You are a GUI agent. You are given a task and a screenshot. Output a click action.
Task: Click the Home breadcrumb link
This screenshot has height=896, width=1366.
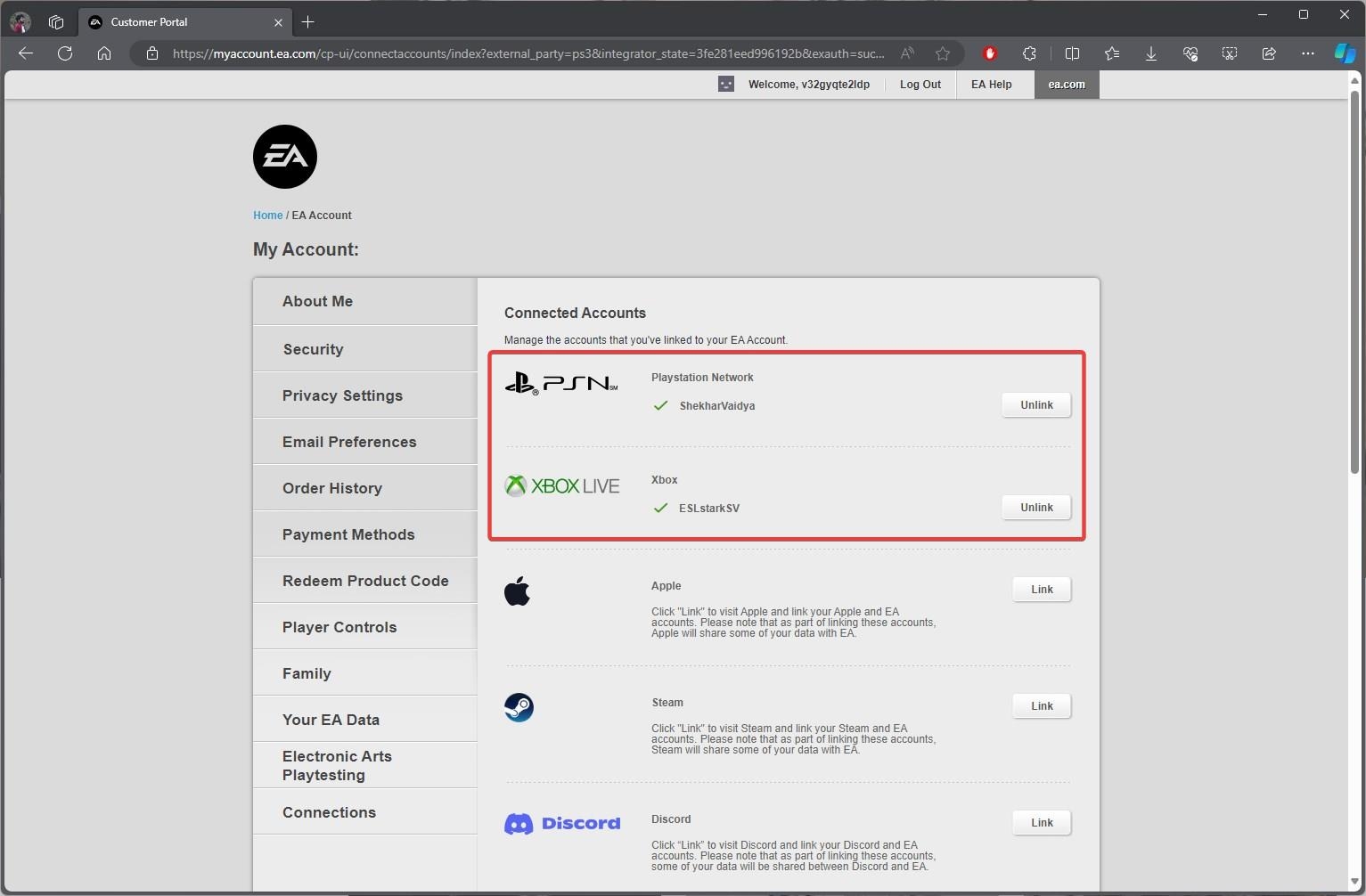tap(267, 215)
